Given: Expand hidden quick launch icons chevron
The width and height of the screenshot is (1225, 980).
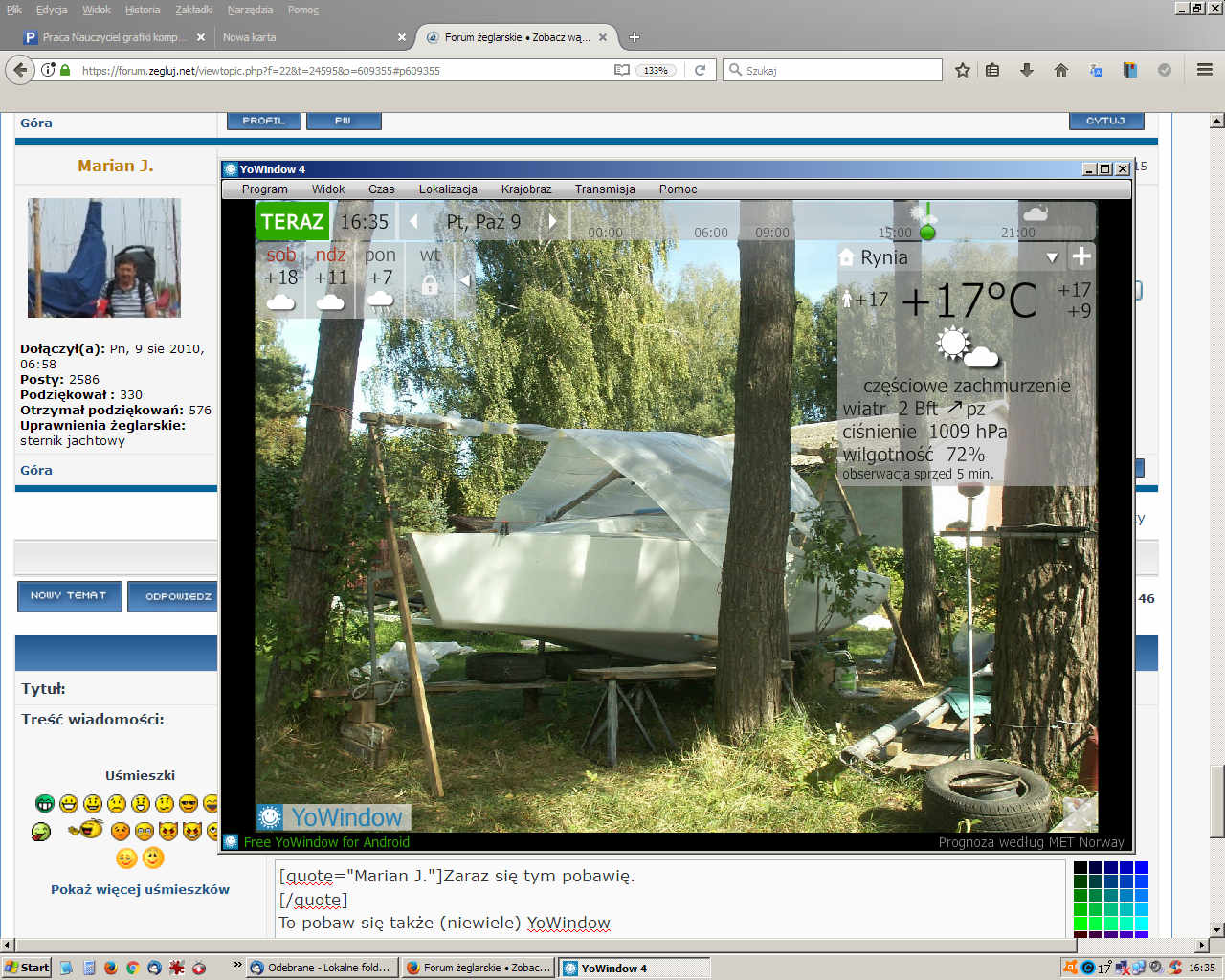Looking at the screenshot, I should tap(237, 966).
